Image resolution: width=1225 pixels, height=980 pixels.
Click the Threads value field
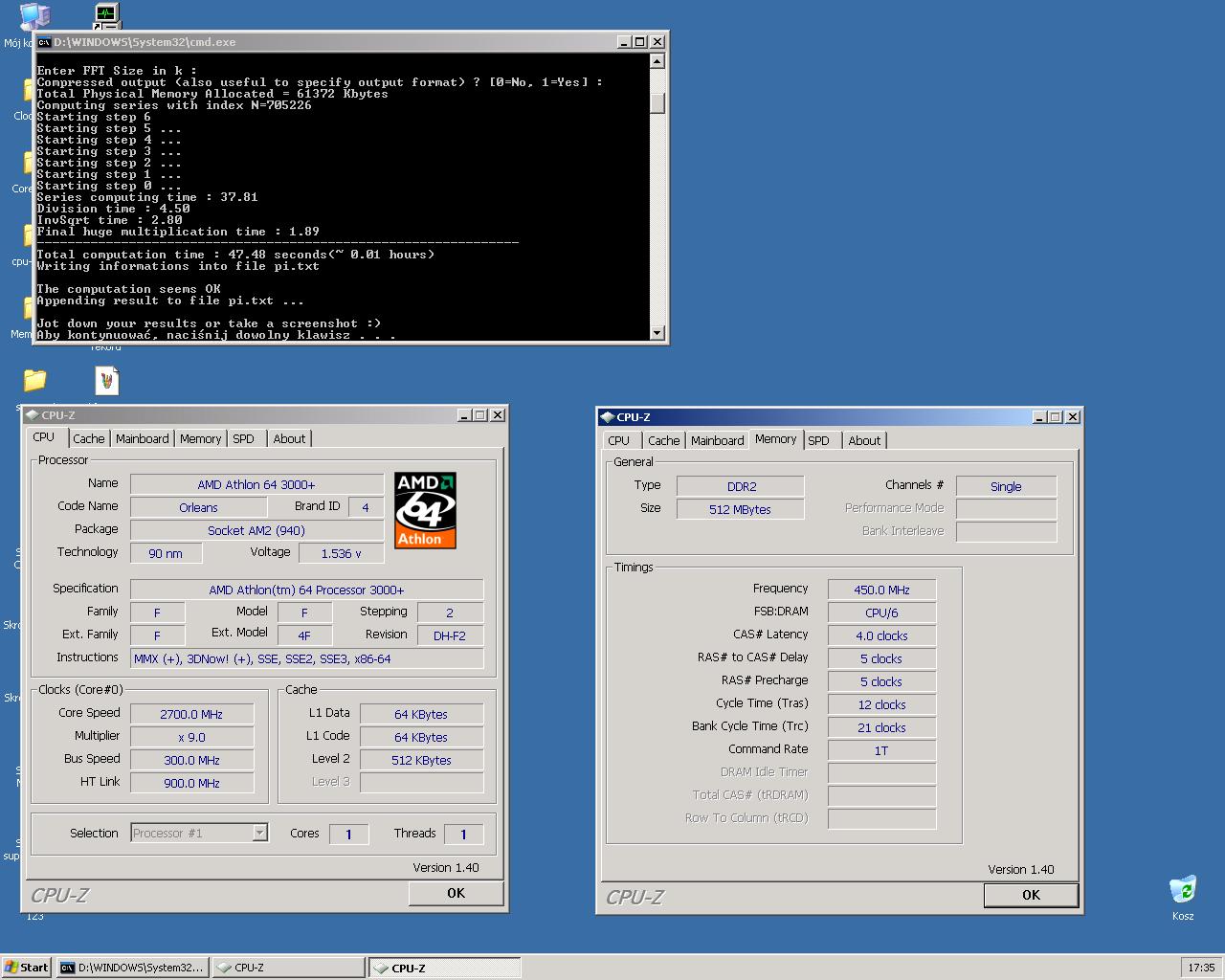click(x=464, y=835)
